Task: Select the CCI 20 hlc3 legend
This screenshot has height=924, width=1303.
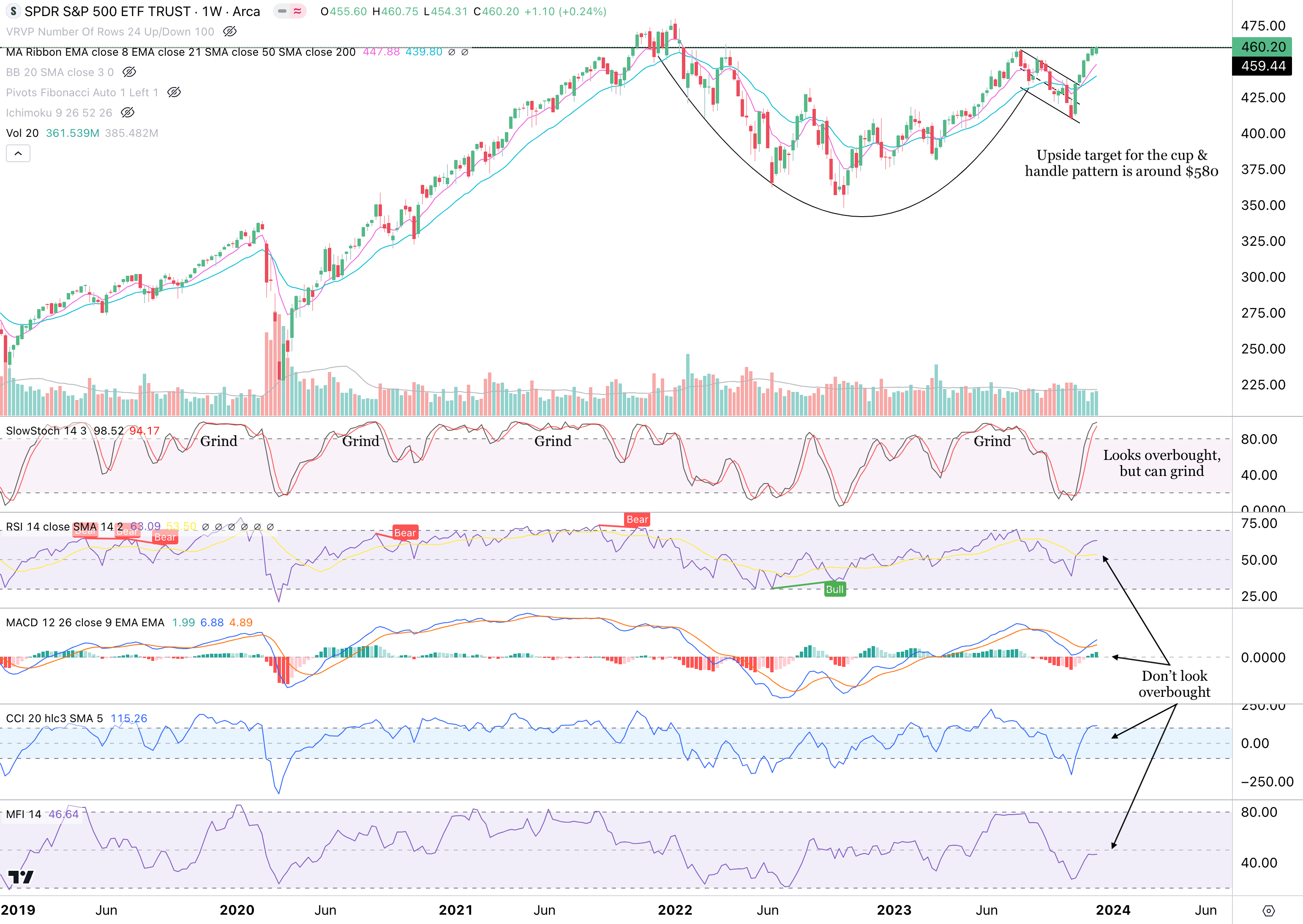Action: point(55,719)
